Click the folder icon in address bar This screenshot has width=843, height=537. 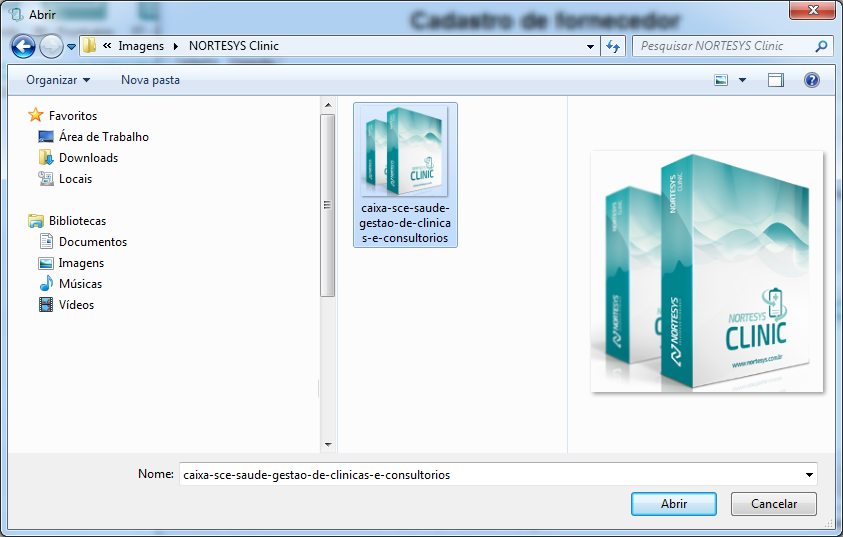click(x=89, y=46)
